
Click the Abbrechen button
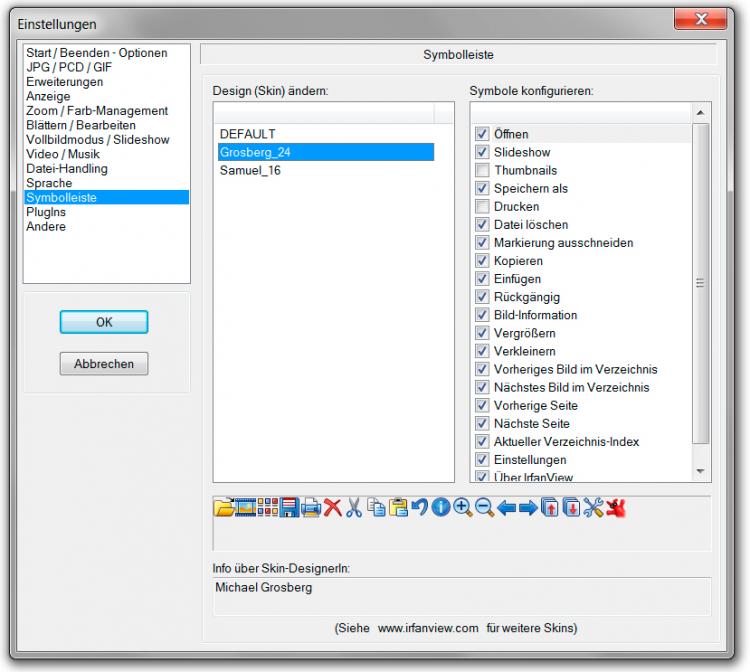click(104, 365)
